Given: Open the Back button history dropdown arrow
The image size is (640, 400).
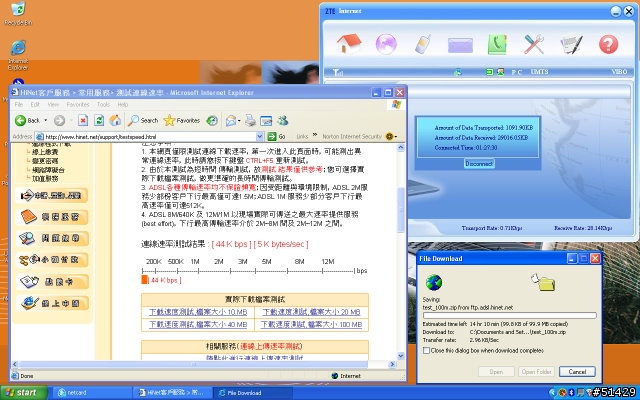Looking at the screenshot, I should pyautogui.click(x=46, y=120).
